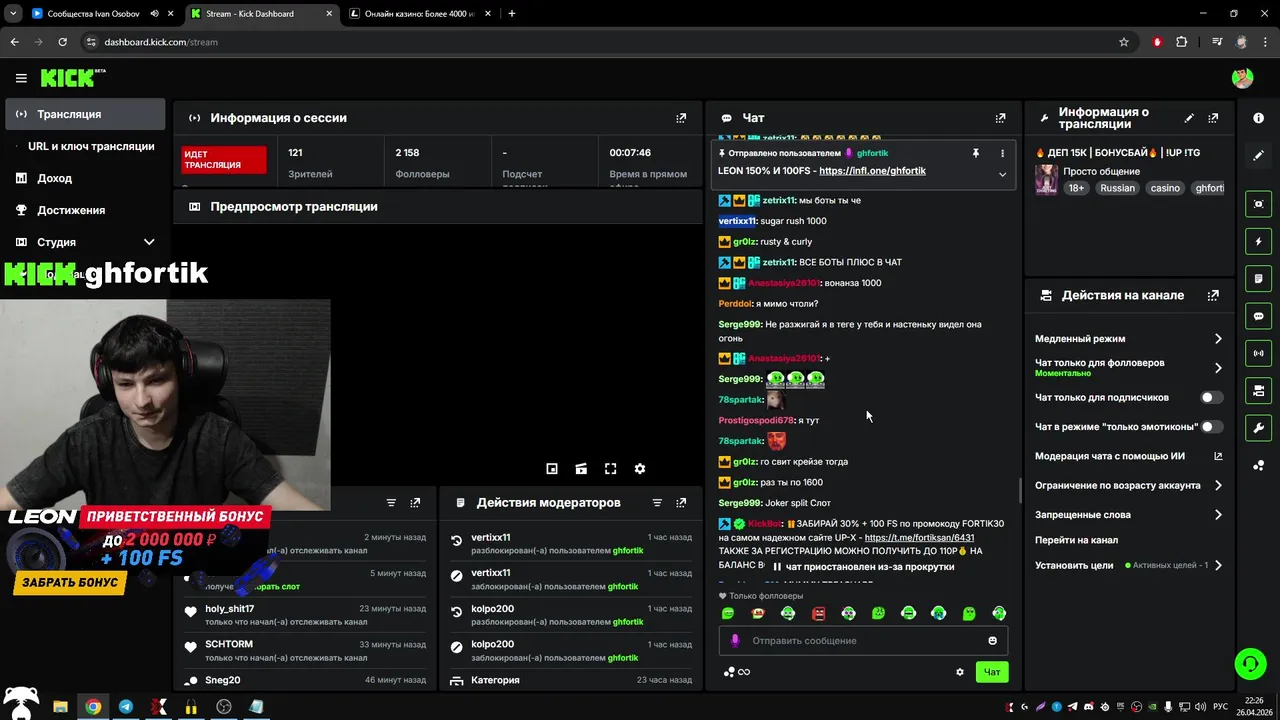Open File Explorer from the Windows taskbar
The width and height of the screenshot is (1280, 720).
coord(60,707)
